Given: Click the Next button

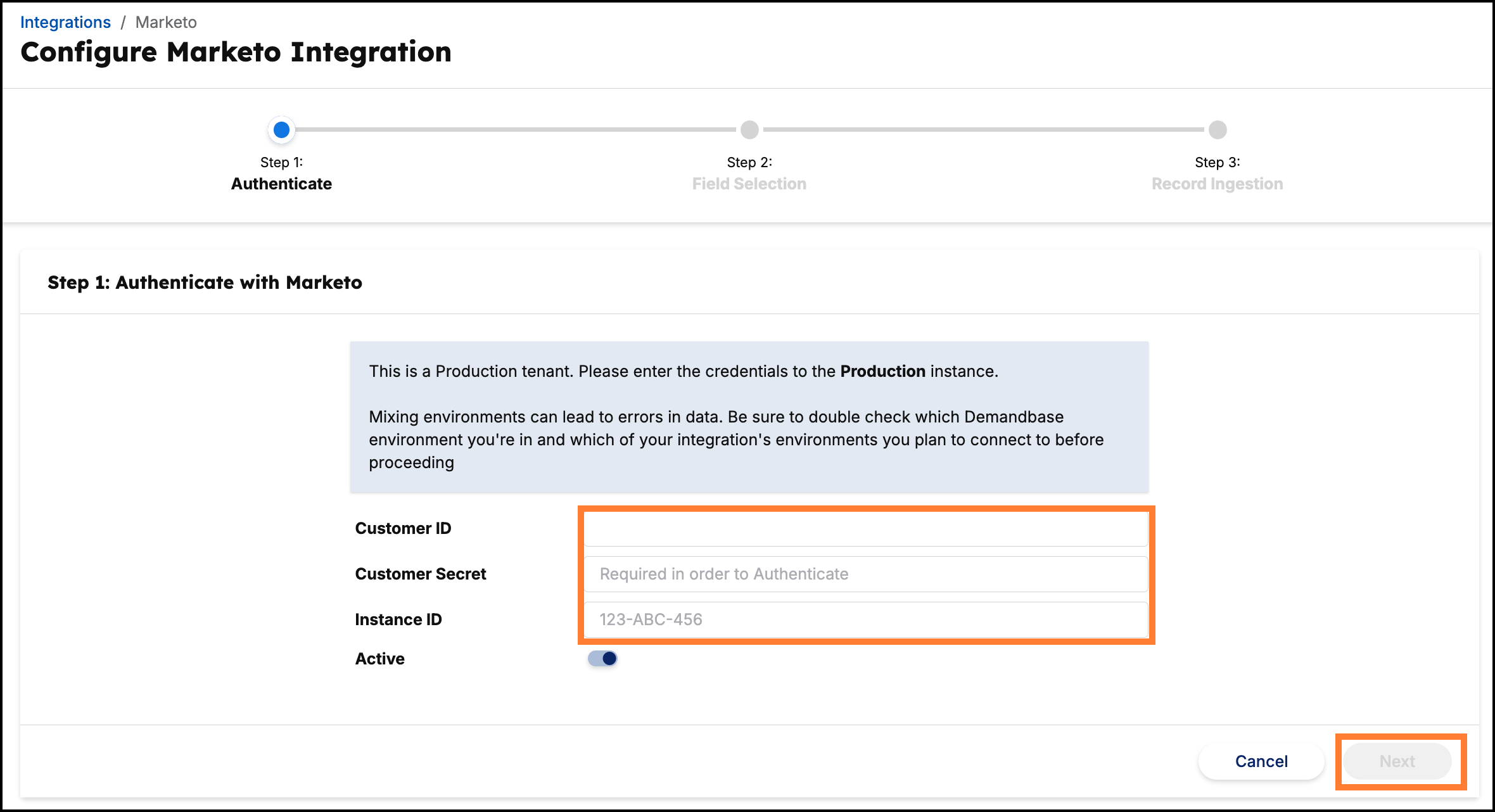Looking at the screenshot, I should point(1397,761).
